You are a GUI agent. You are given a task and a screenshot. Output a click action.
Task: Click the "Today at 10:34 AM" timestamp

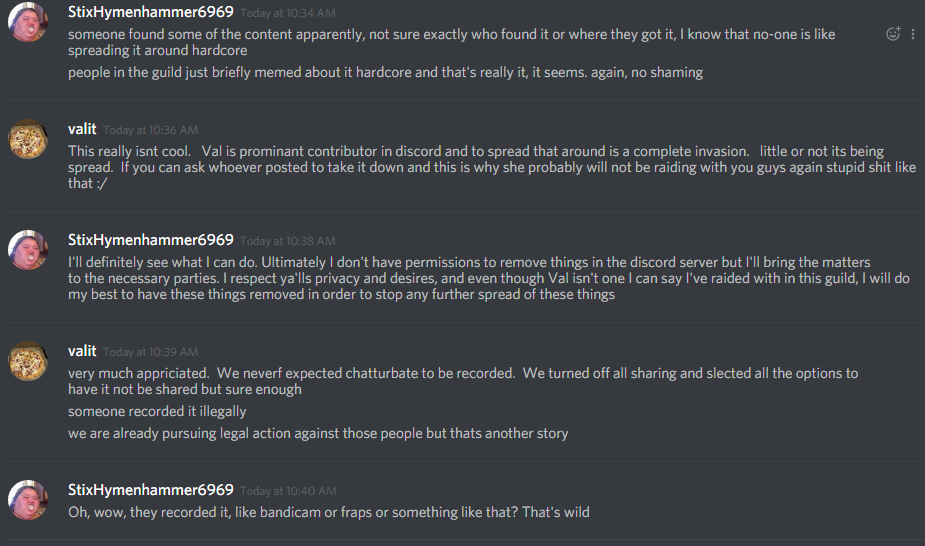coord(288,13)
